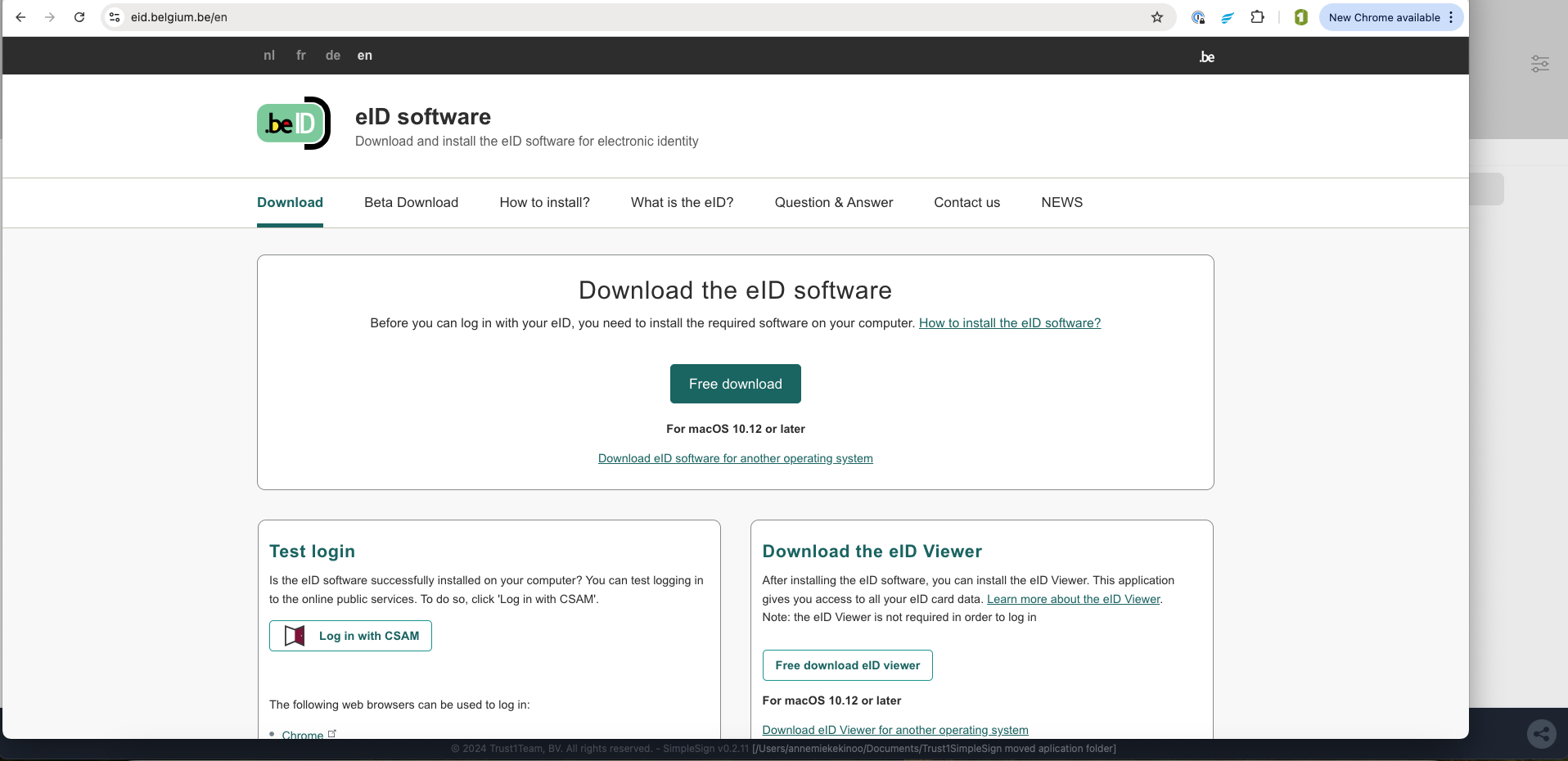Switch language to Dutch (nl)
Screen dimensions: 1568x761
click(269, 56)
